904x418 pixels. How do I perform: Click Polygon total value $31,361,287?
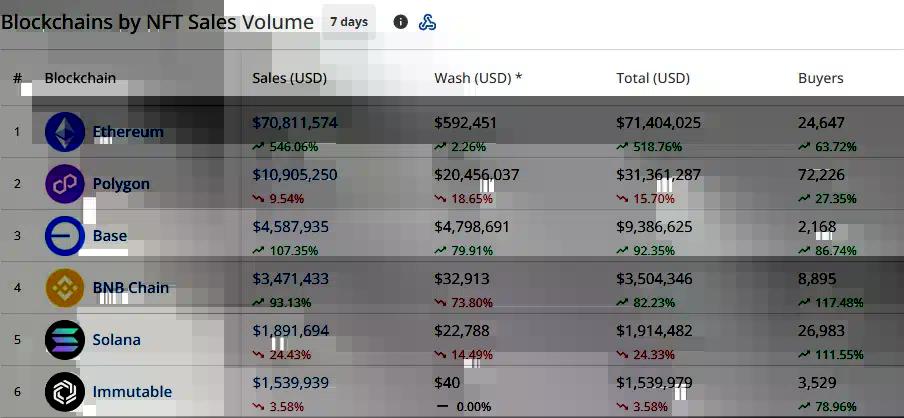pyautogui.click(x=658, y=175)
